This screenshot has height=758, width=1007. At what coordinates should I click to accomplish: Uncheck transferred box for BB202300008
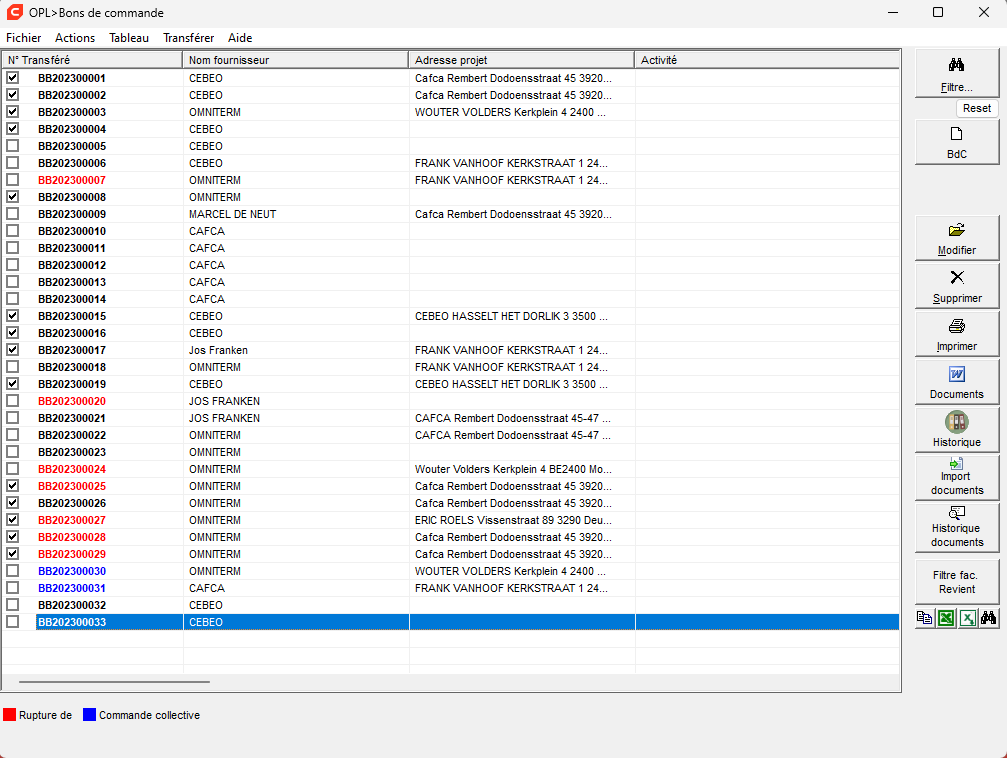13,197
